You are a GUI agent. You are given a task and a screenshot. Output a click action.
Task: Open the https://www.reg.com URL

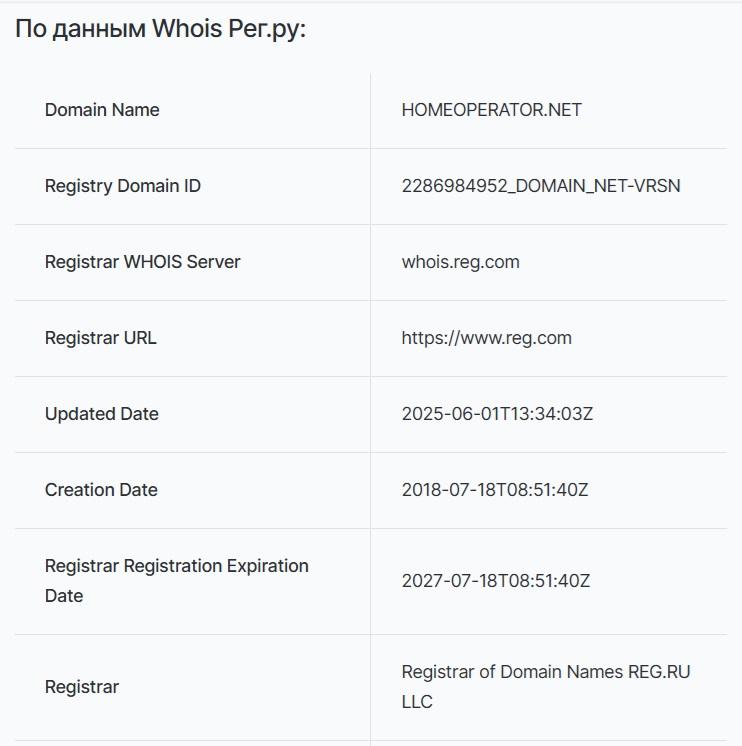(x=486, y=338)
